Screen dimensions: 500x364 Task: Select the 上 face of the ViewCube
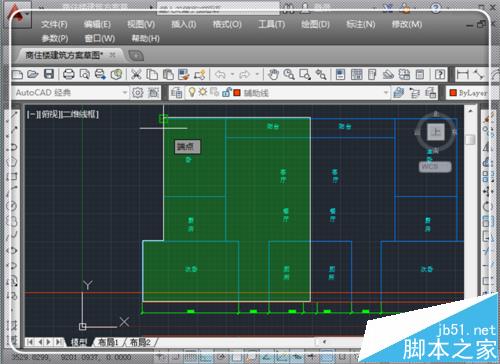436,132
